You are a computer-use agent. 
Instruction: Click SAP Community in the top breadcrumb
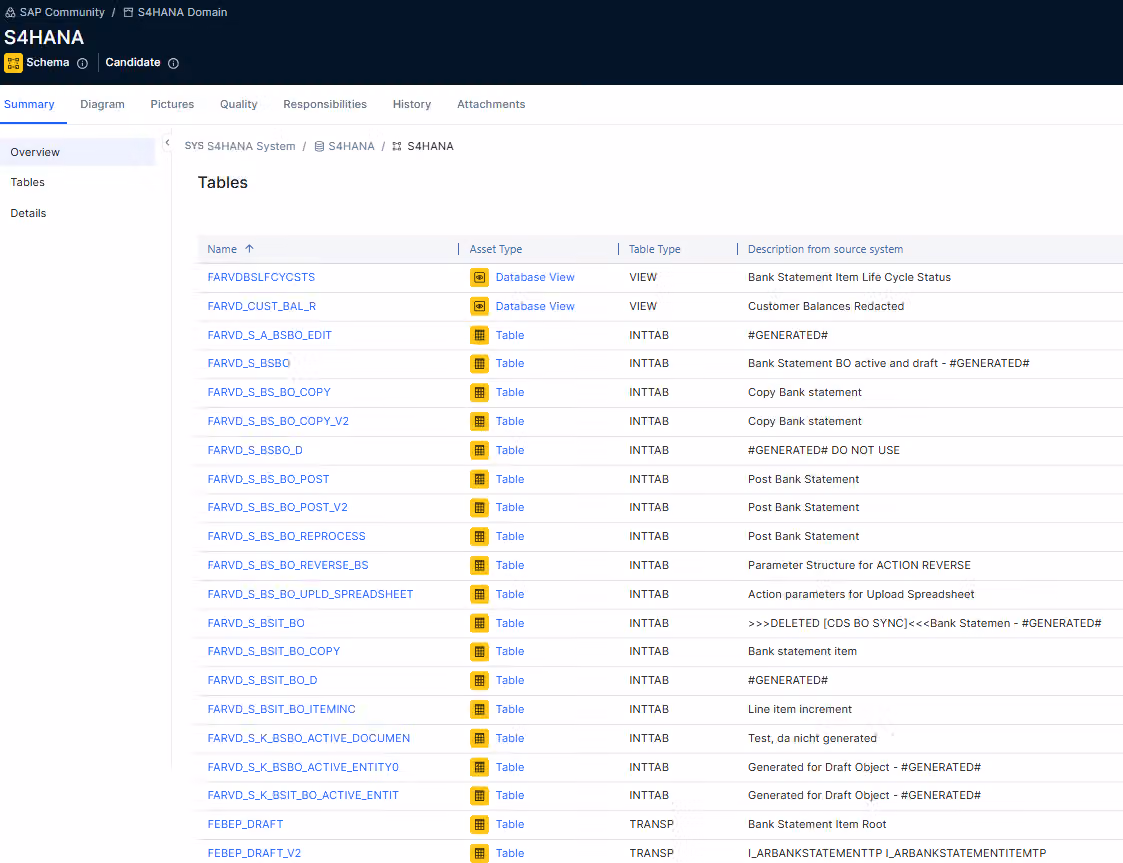coord(62,12)
